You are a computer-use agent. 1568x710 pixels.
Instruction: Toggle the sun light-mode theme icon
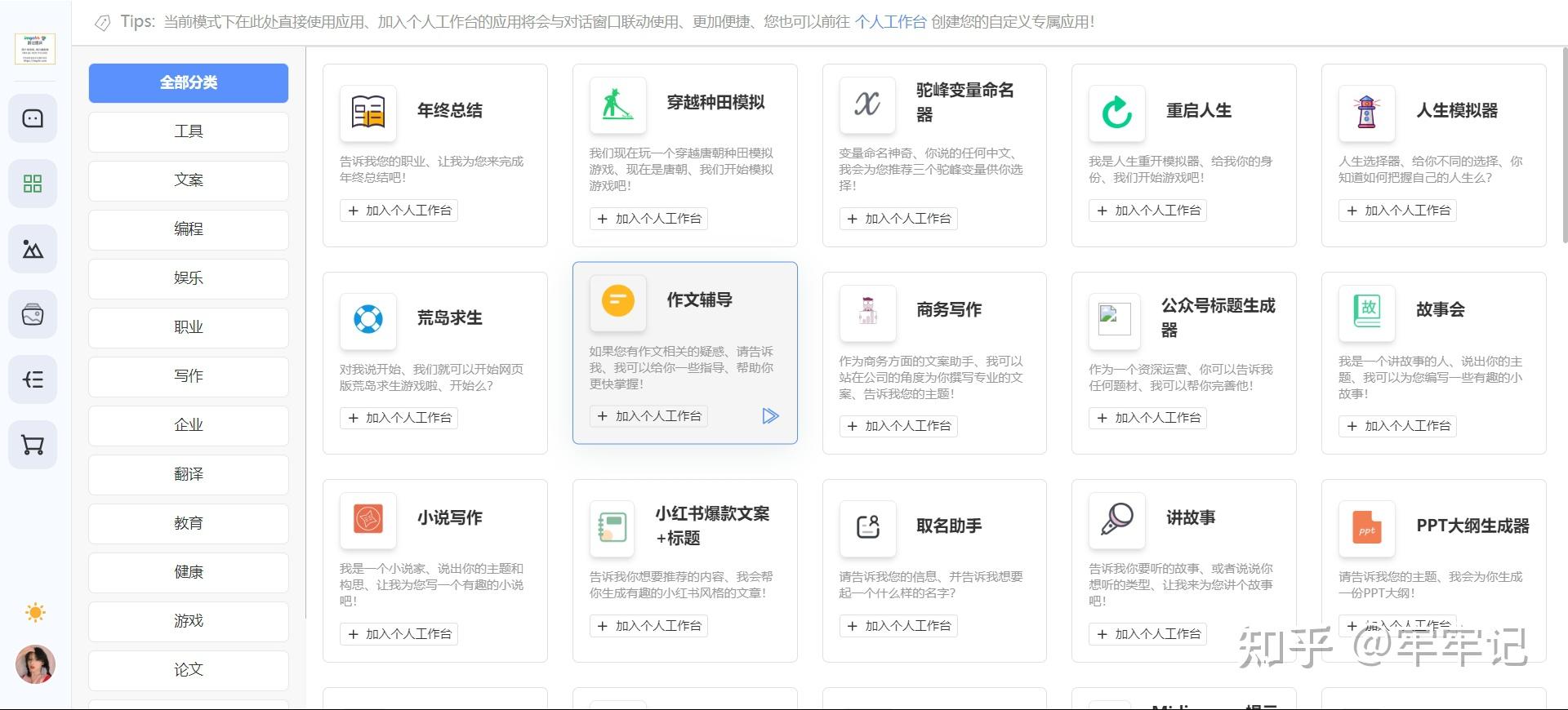(35, 613)
